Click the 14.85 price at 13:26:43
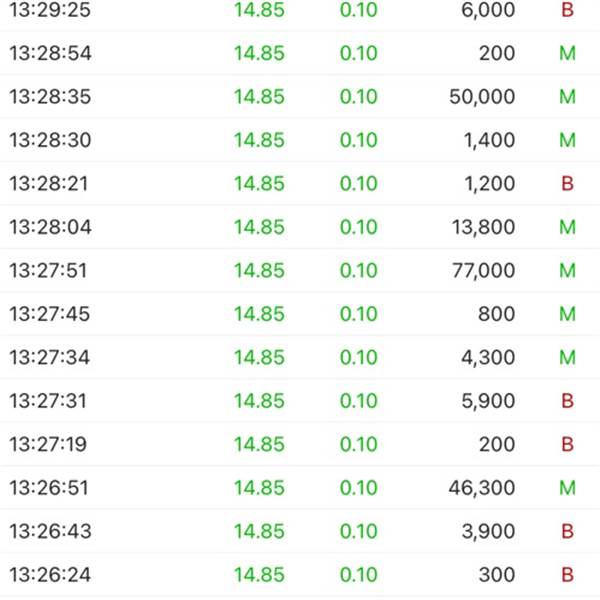600x600 pixels. point(259,531)
